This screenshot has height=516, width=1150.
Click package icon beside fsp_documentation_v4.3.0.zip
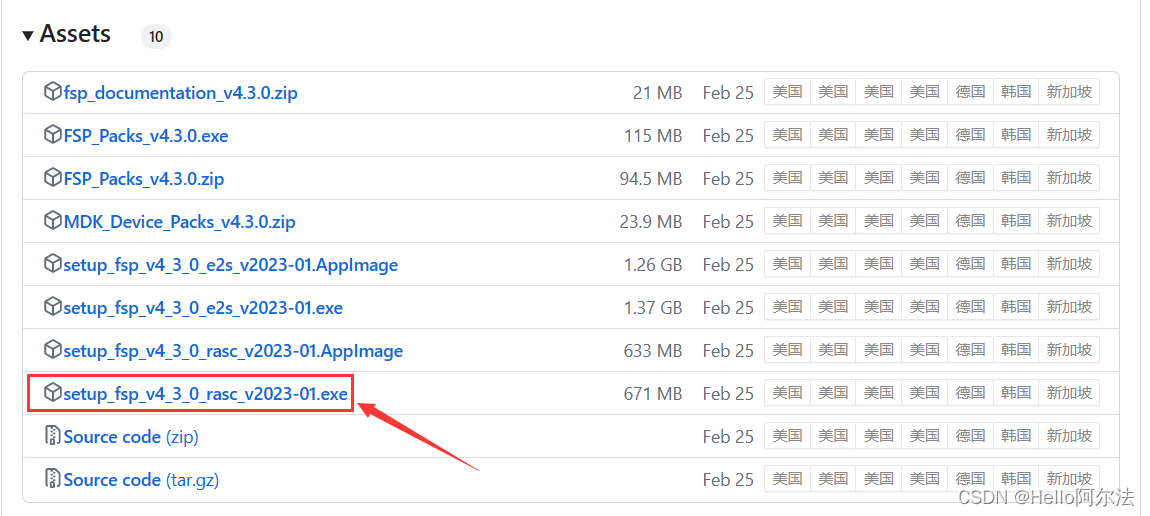(53, 92)
